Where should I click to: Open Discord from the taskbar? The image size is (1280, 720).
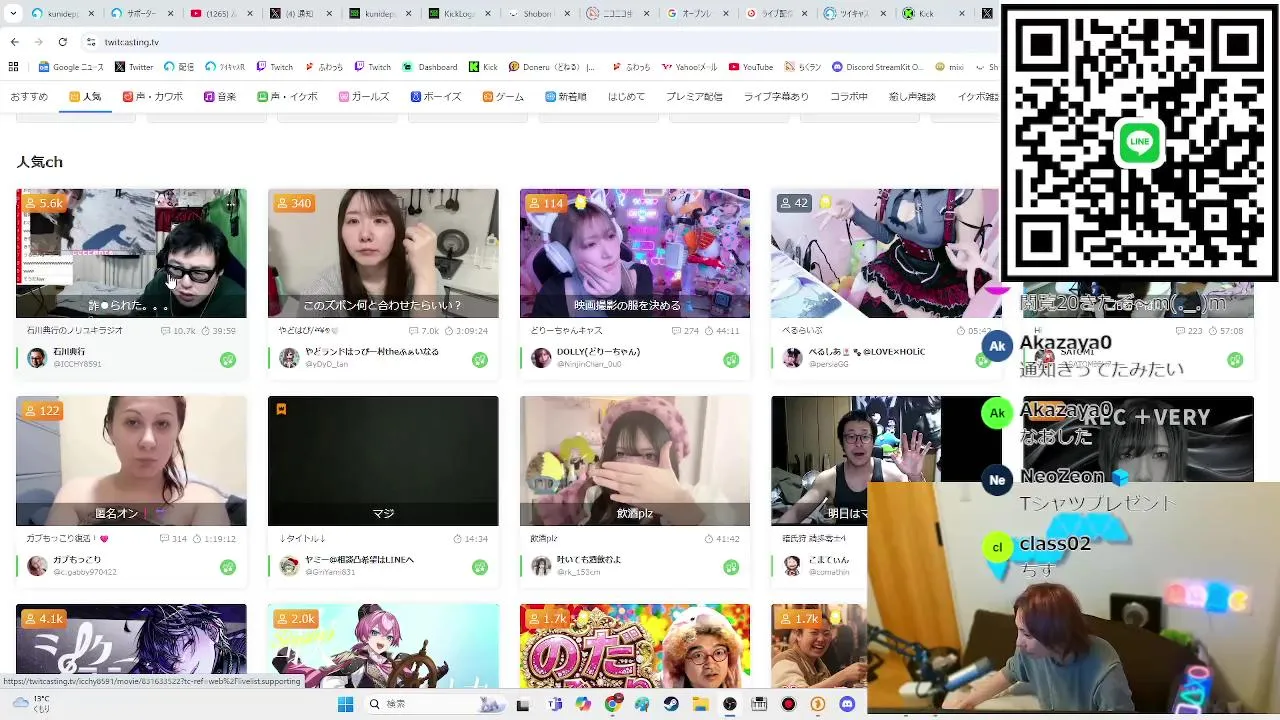click(x=847, y=704)
